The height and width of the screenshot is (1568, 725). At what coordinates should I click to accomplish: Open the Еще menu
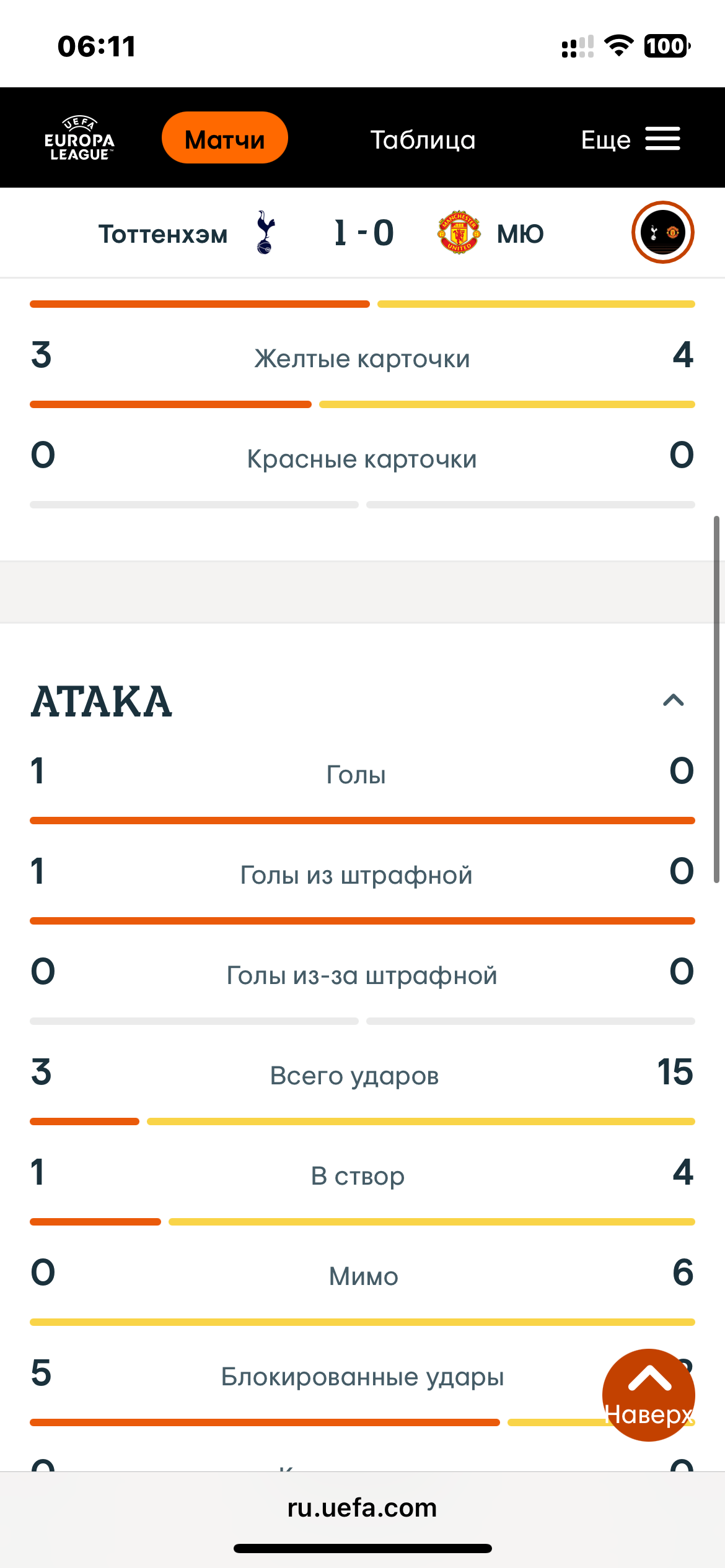tap(605, 139)
